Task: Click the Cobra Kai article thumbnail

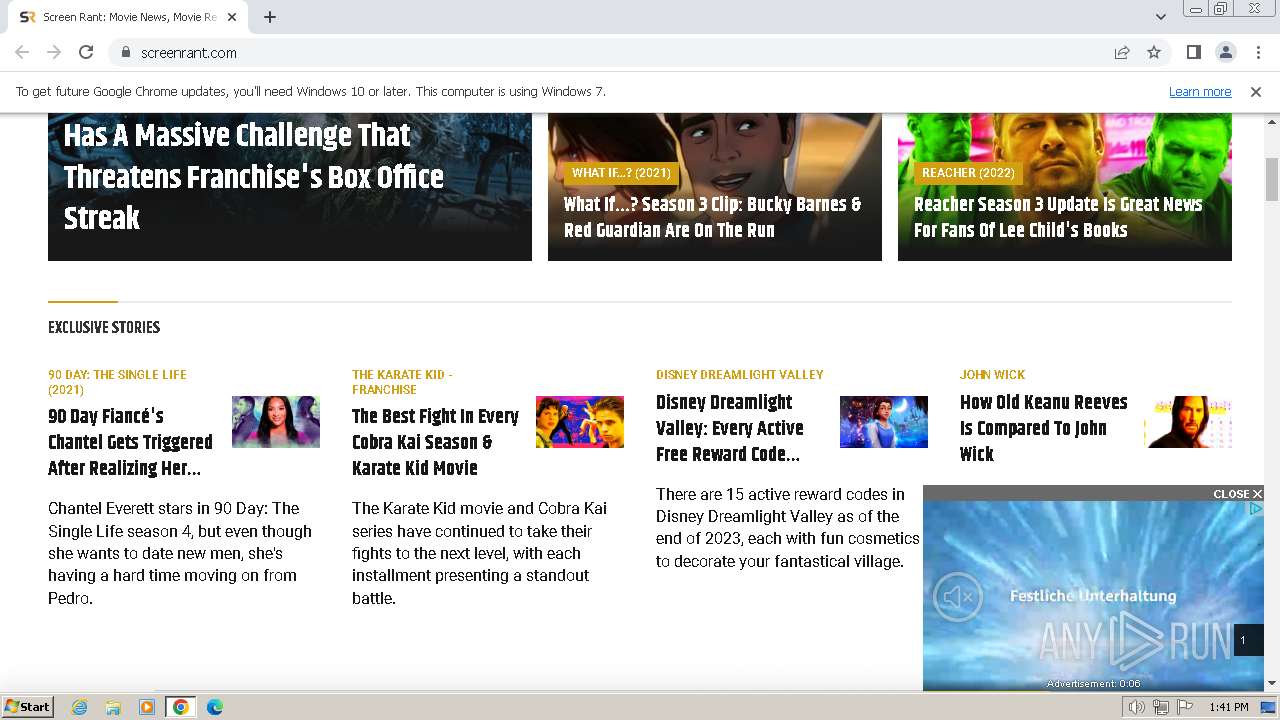Action: [x=580, y=422]
